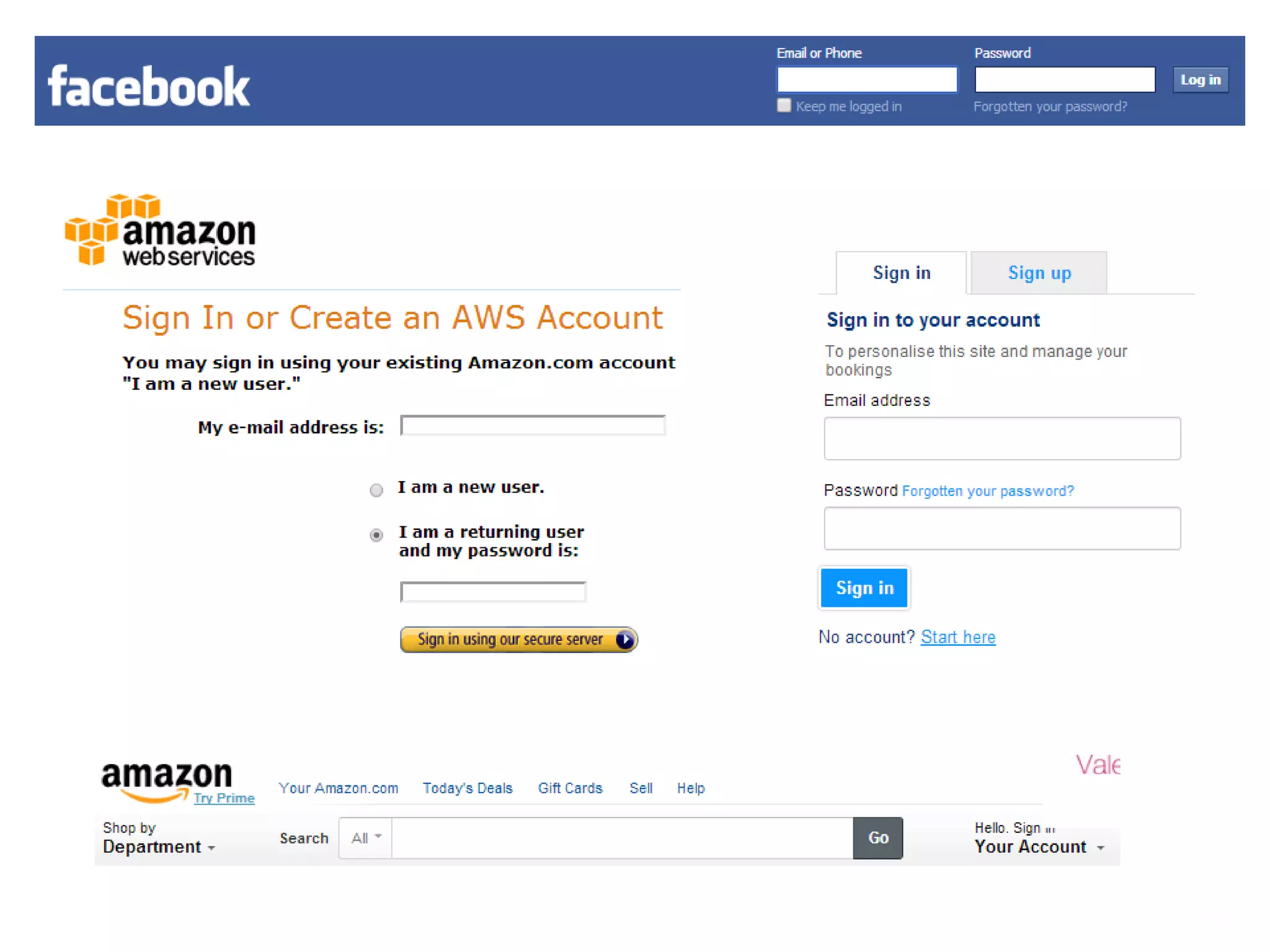Select the I am a returning user option
The height and width of the screenshot is (952, 1270).
coord(376,535)
